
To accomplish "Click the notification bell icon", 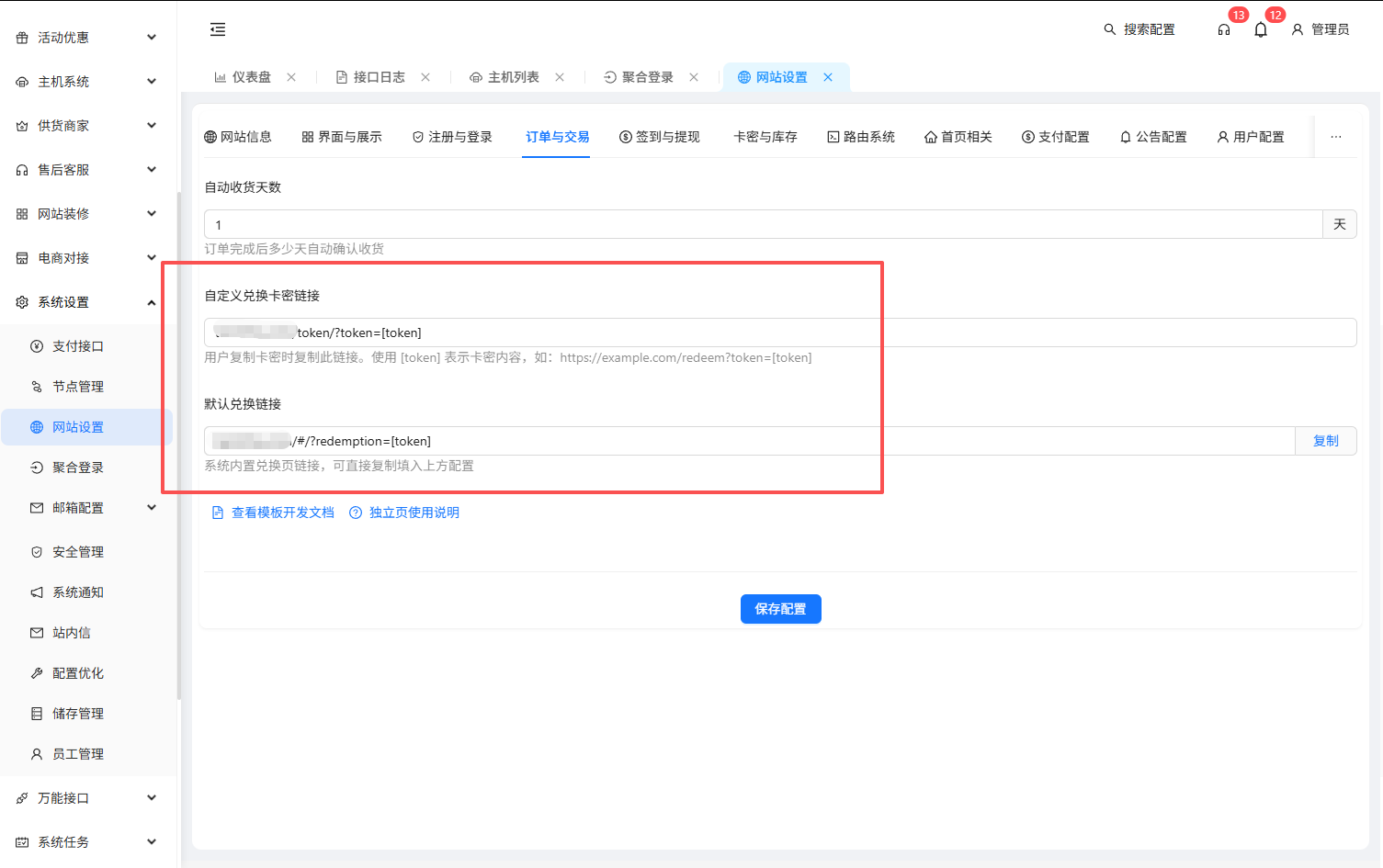I will coord(1261,29).
